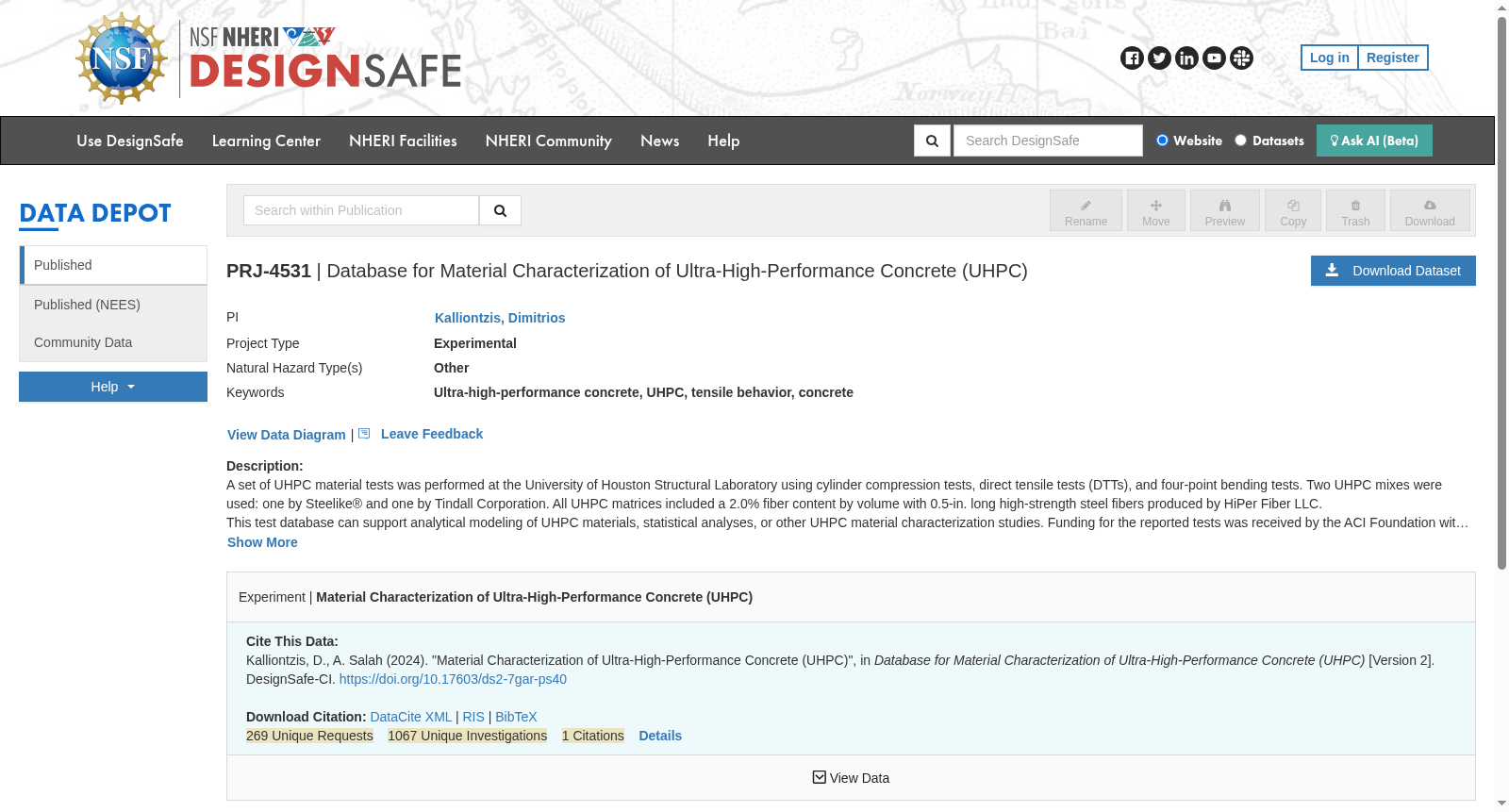
Task: Expand the Help dropdown in Data Depot sidebar
Action: click(113, 387)
